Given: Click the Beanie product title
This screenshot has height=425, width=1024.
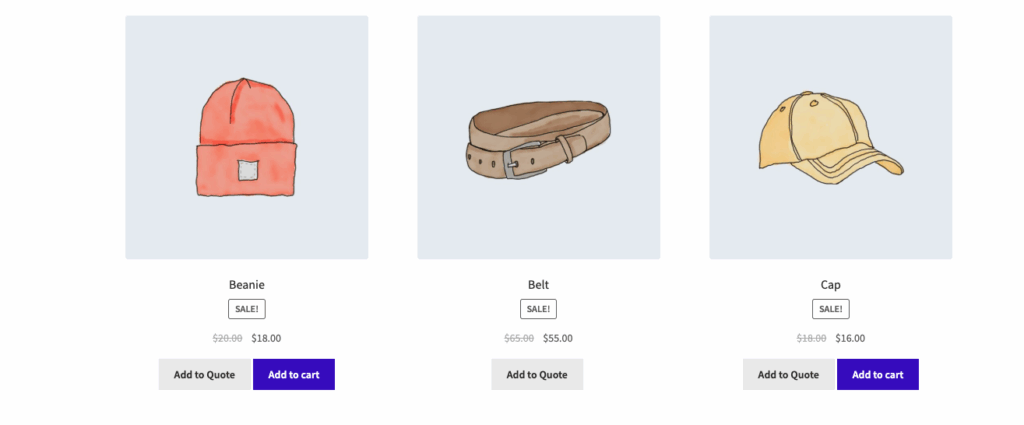Looking at the screenshot, I should [x=247, y=285].
